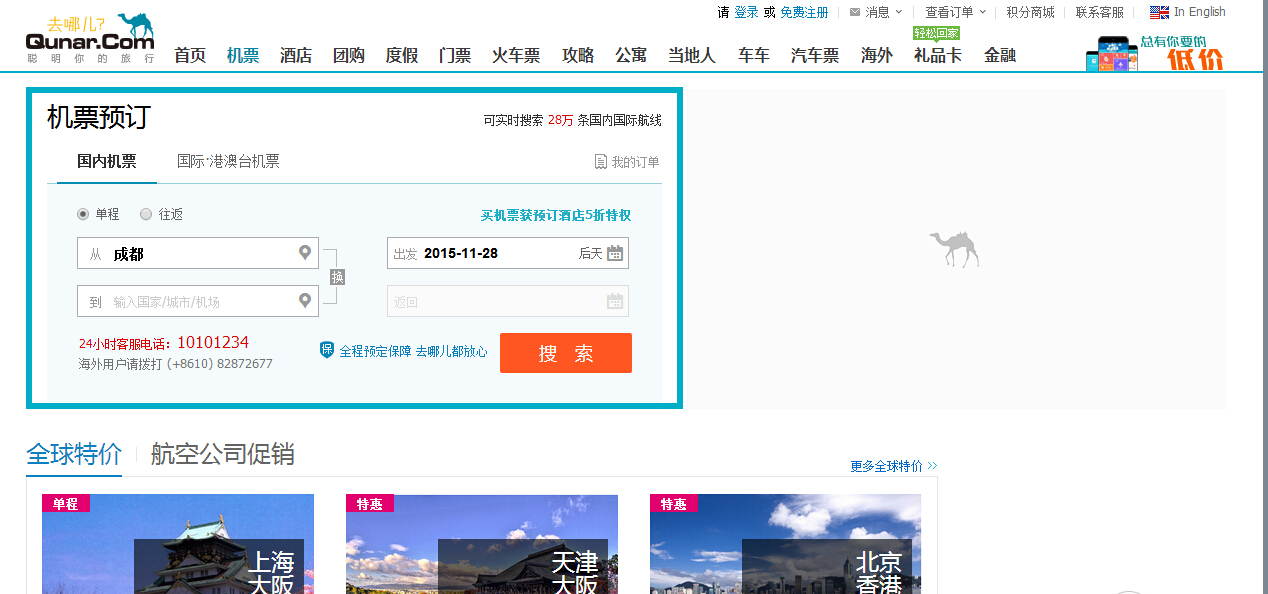The height and width of the screenshot is (594, 1268).
Task: Open the departure date calendar icon
Action: pos(615,253)
